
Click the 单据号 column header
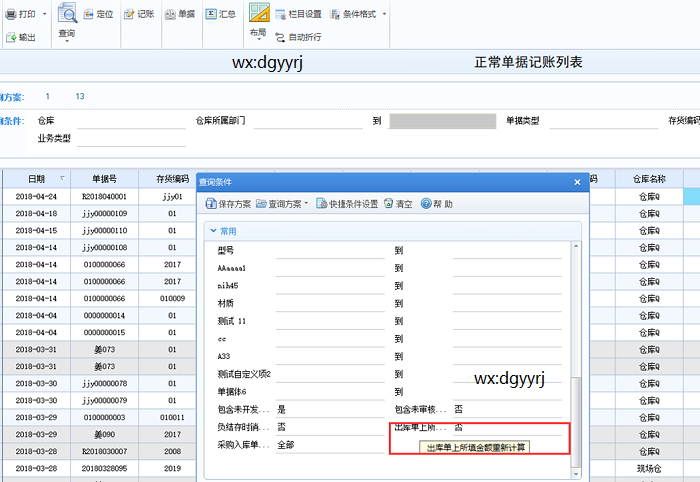pyautogui.click(x=104, y=179)
